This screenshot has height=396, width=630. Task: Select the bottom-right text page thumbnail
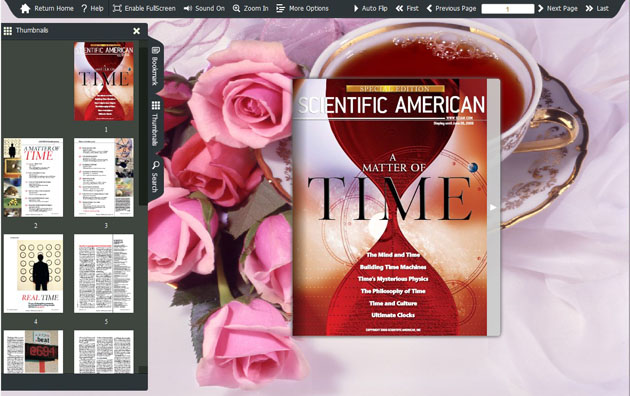pyautogui.click(x=104, y=352)
